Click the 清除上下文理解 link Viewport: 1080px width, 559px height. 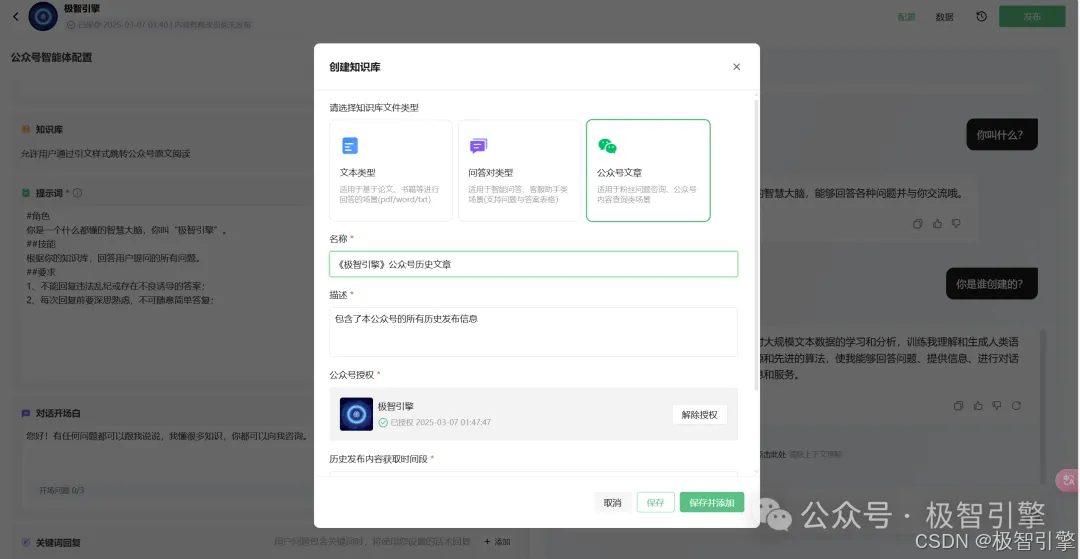815,455
